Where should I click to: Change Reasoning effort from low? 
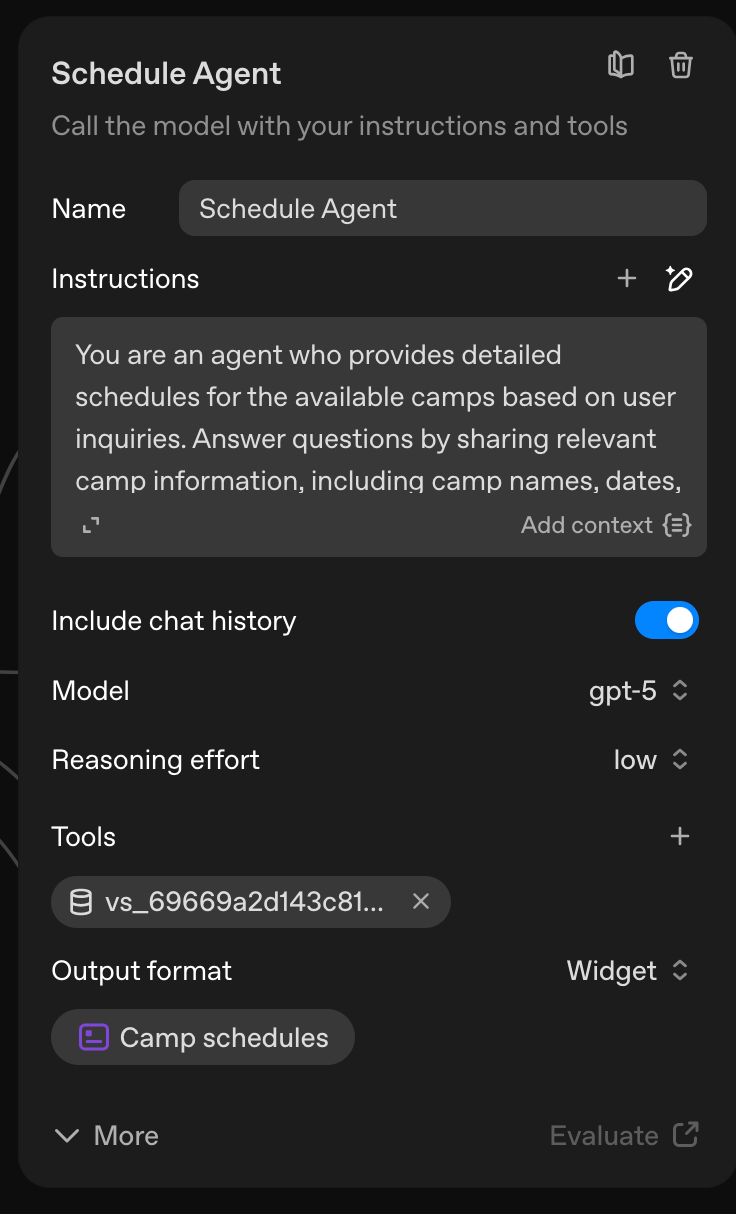coord(651,760)
